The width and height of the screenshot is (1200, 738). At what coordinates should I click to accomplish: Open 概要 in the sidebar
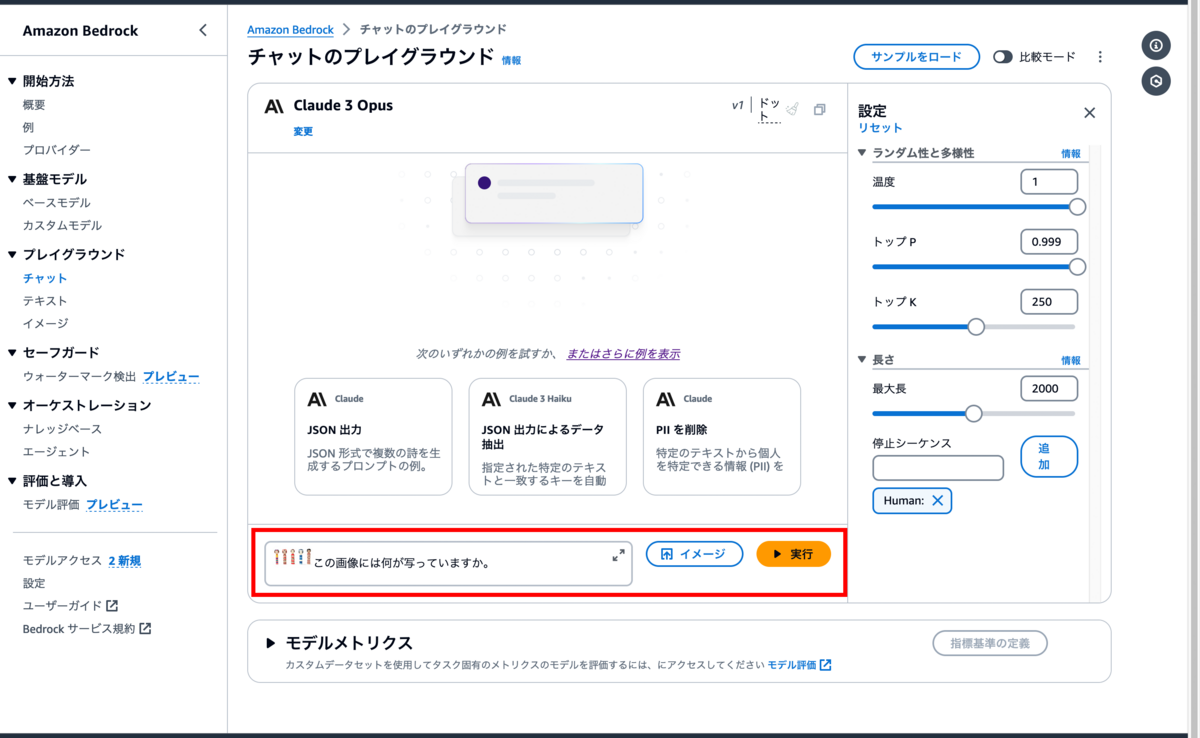34,105
